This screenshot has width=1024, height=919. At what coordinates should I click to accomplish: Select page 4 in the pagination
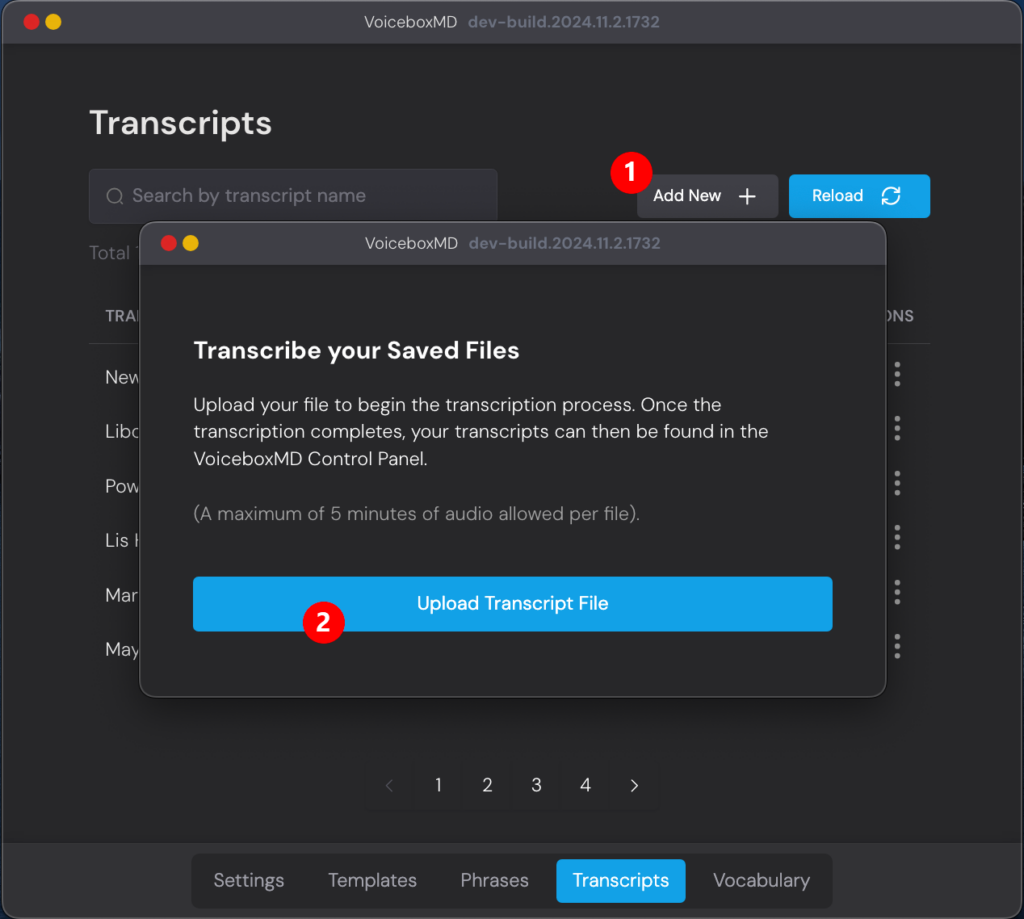(x=585, y=785)
